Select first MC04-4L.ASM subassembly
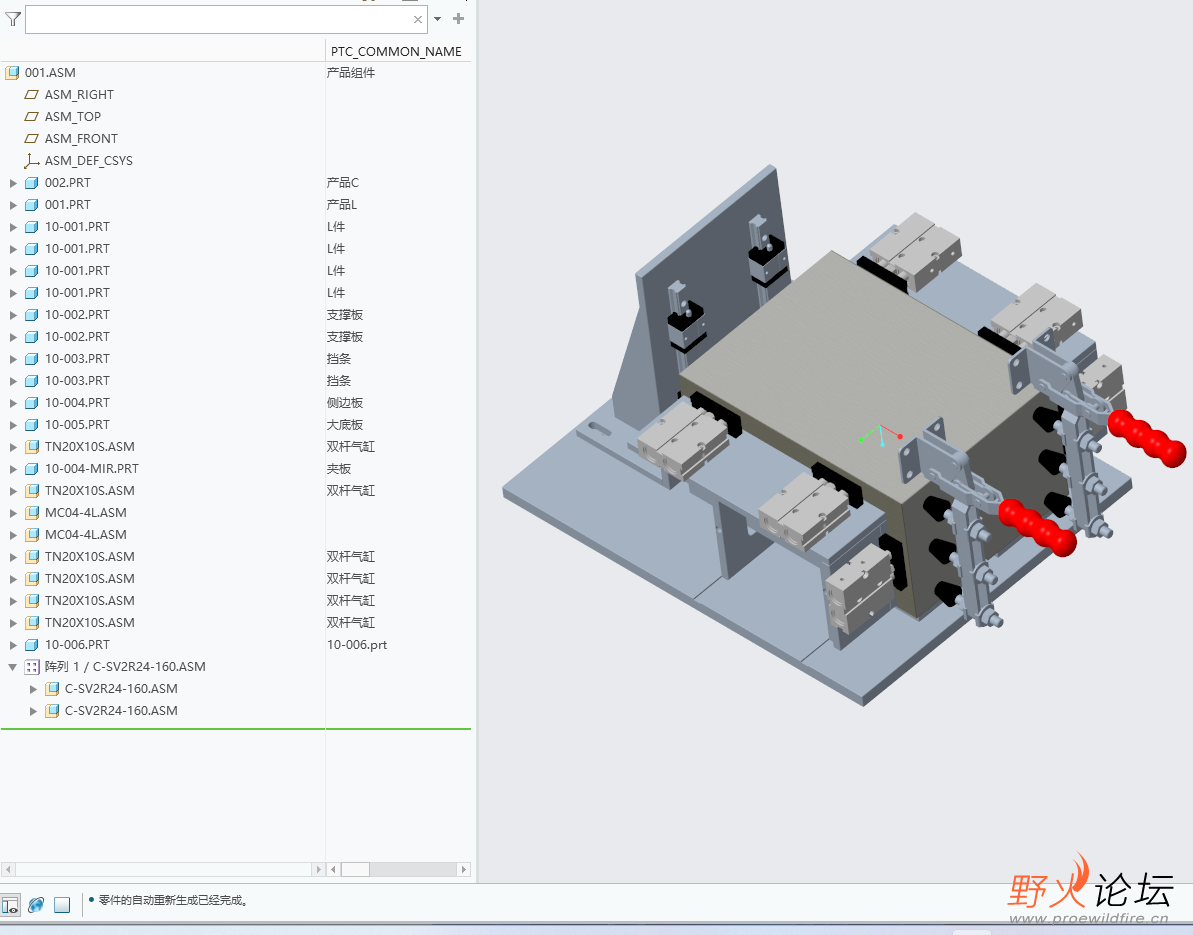Viewport: 1193px width, 935px height. (x=85, y=513)
